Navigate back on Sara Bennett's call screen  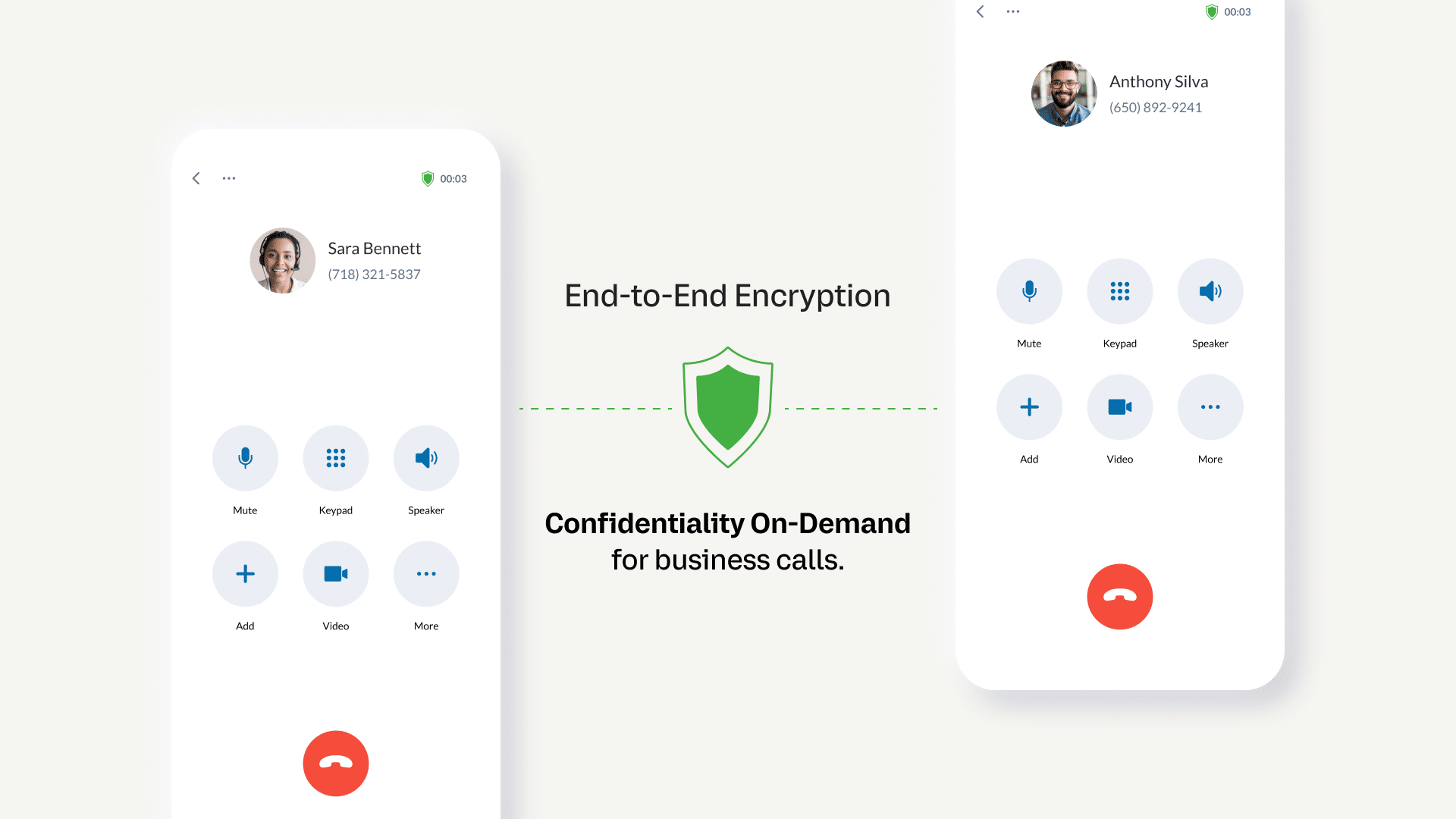coord(197,178)
